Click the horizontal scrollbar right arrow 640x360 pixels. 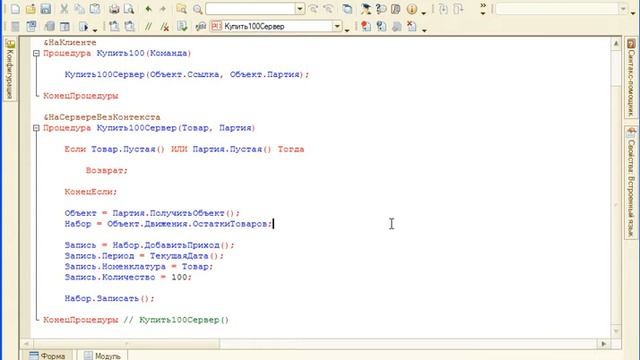coord(604,344)
